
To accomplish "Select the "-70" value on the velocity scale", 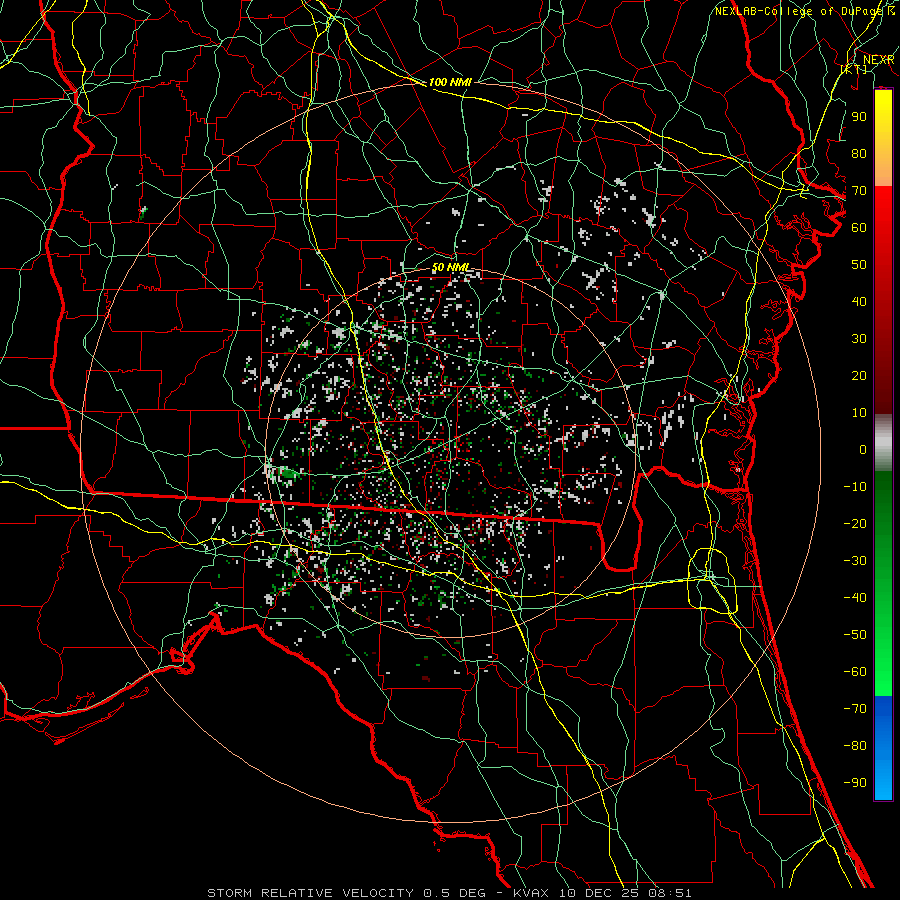I will coord(855,709).
